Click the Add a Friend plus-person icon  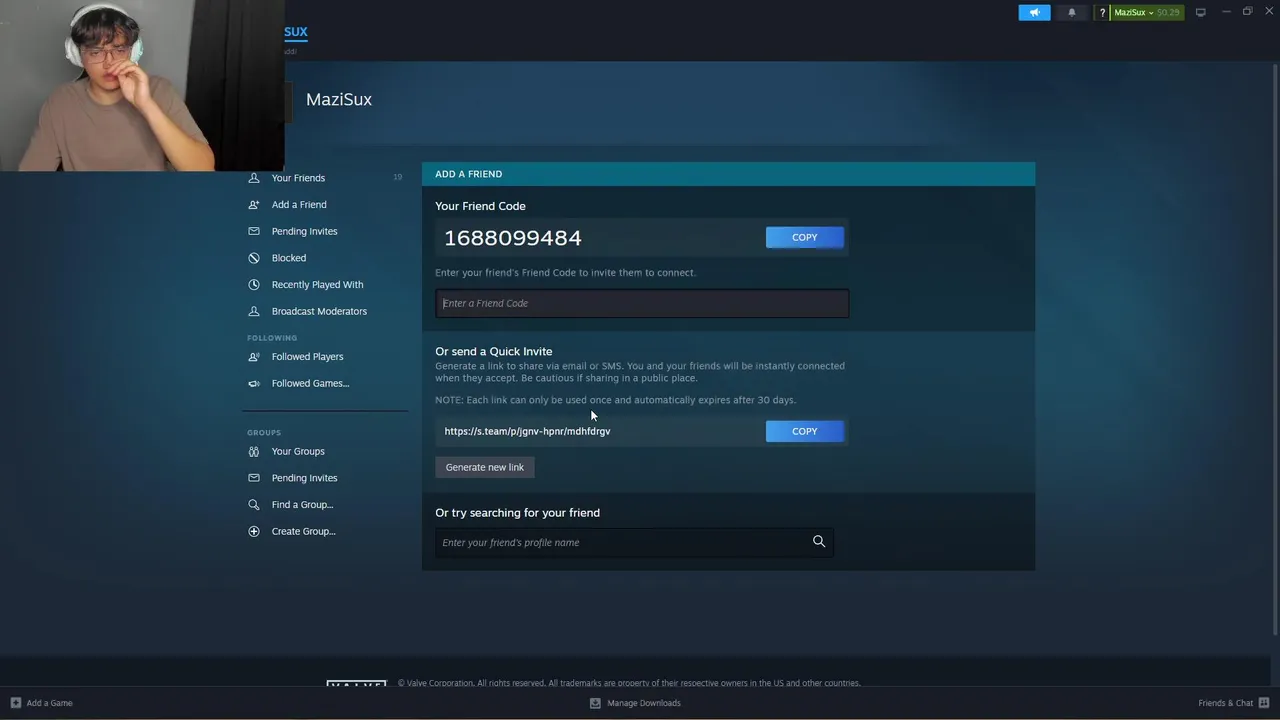(x=254, y=204)
